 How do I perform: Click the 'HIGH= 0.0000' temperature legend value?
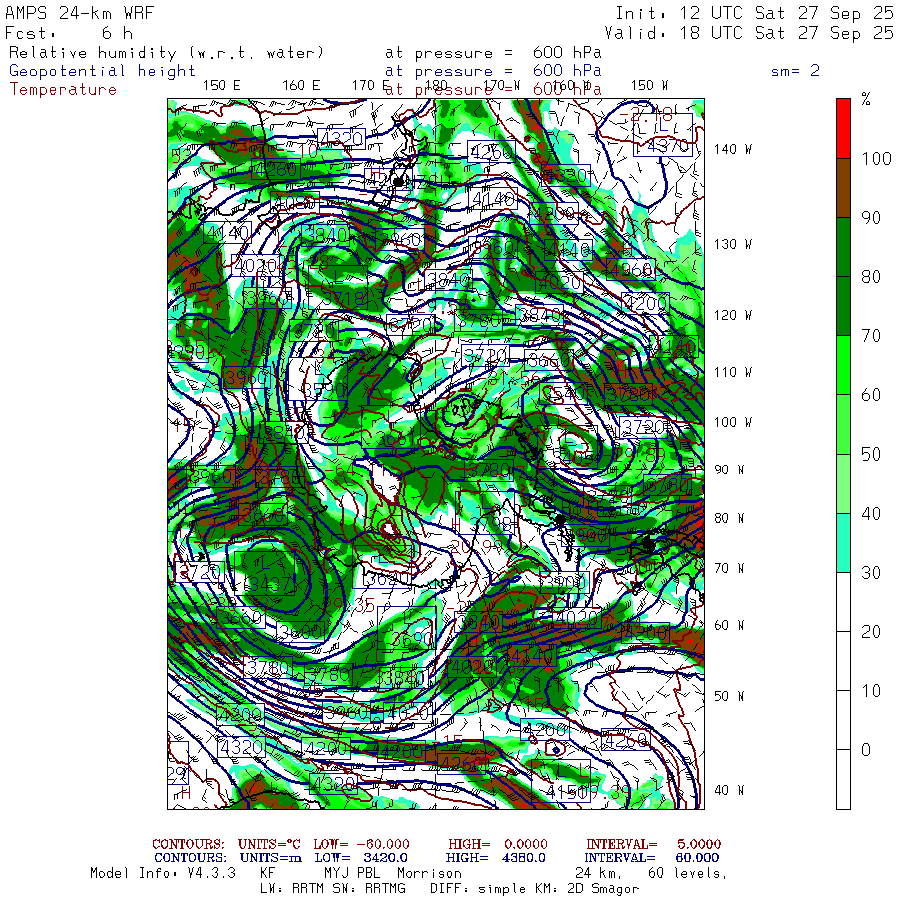[x=498, y=844]
